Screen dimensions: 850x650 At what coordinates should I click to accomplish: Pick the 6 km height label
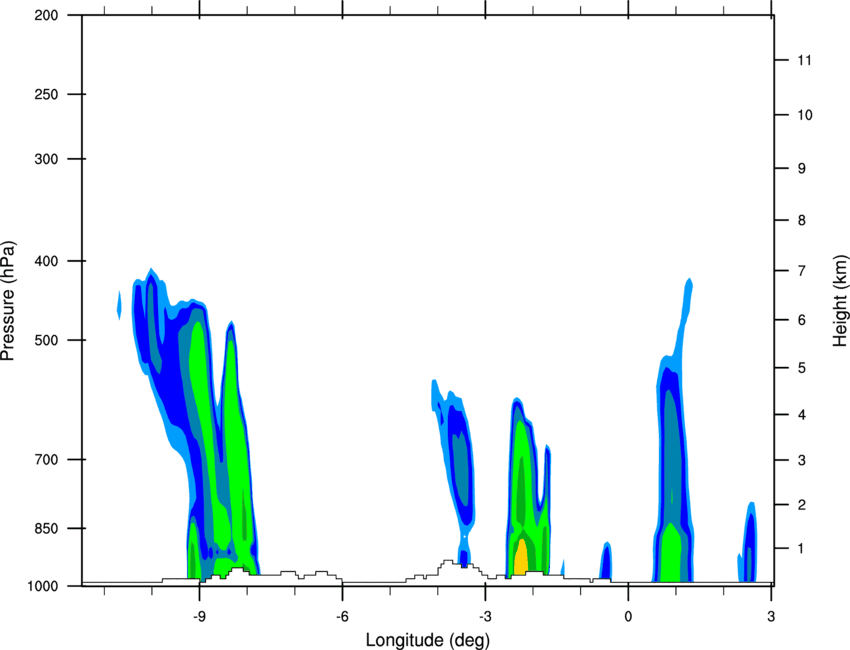(802, 320)
